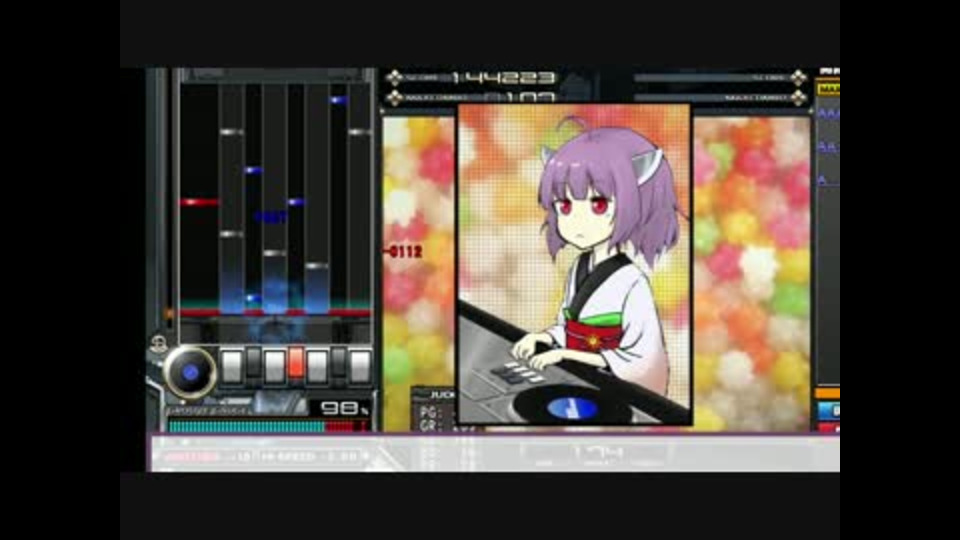
Task: Click the diamond icon left of max combo
Action: tap(395, 97)
